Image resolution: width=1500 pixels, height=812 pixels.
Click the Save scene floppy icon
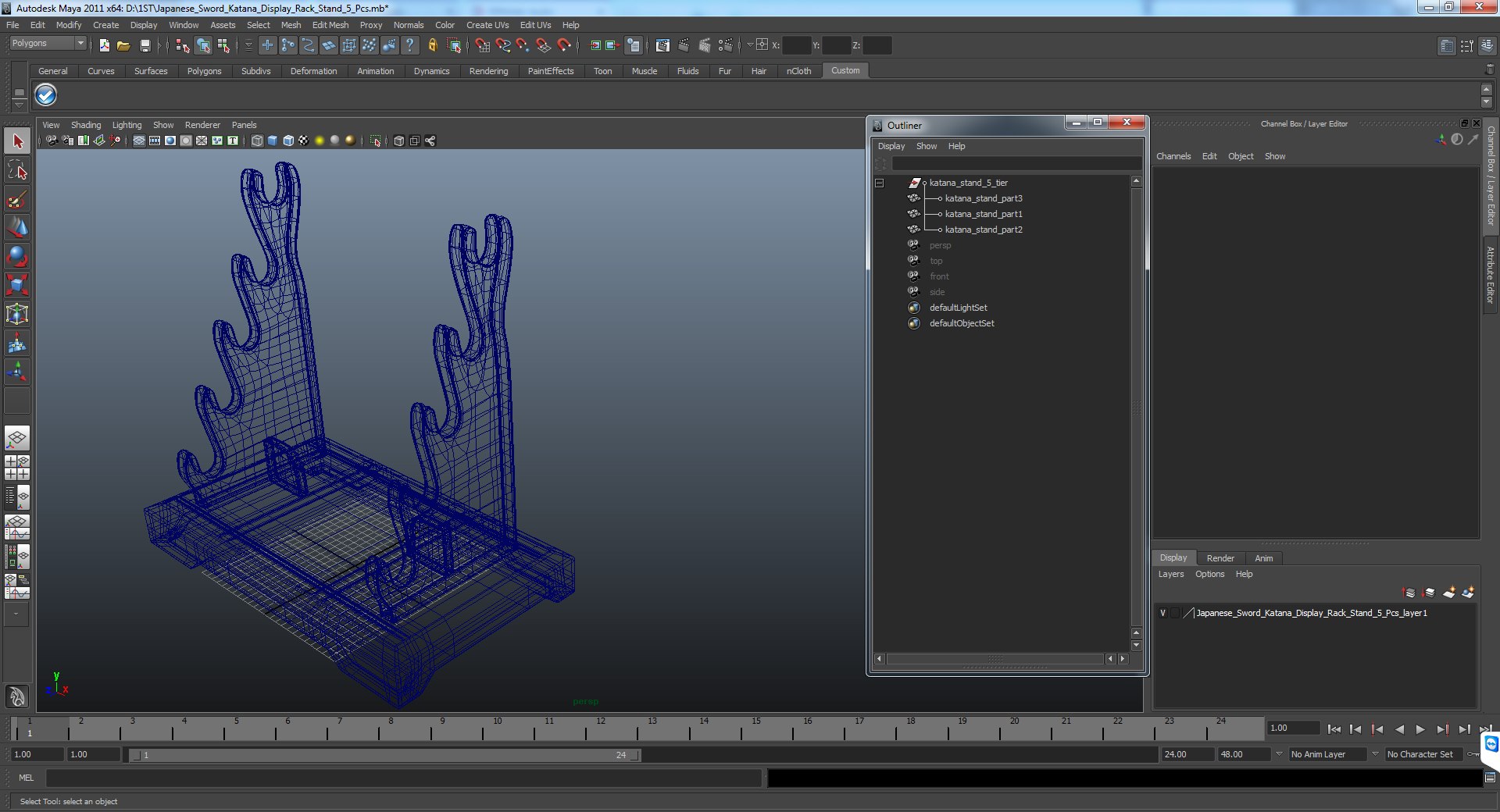(145, 45)
